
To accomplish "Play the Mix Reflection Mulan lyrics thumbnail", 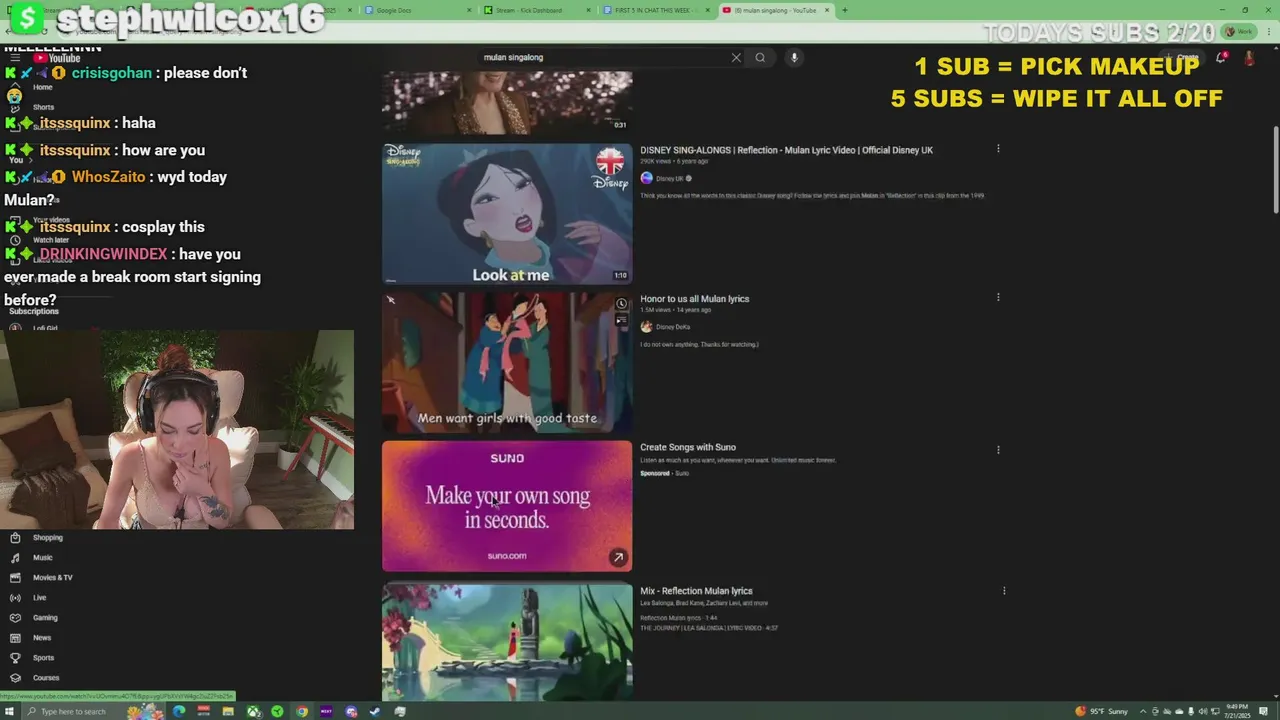I will pos(507,643).
